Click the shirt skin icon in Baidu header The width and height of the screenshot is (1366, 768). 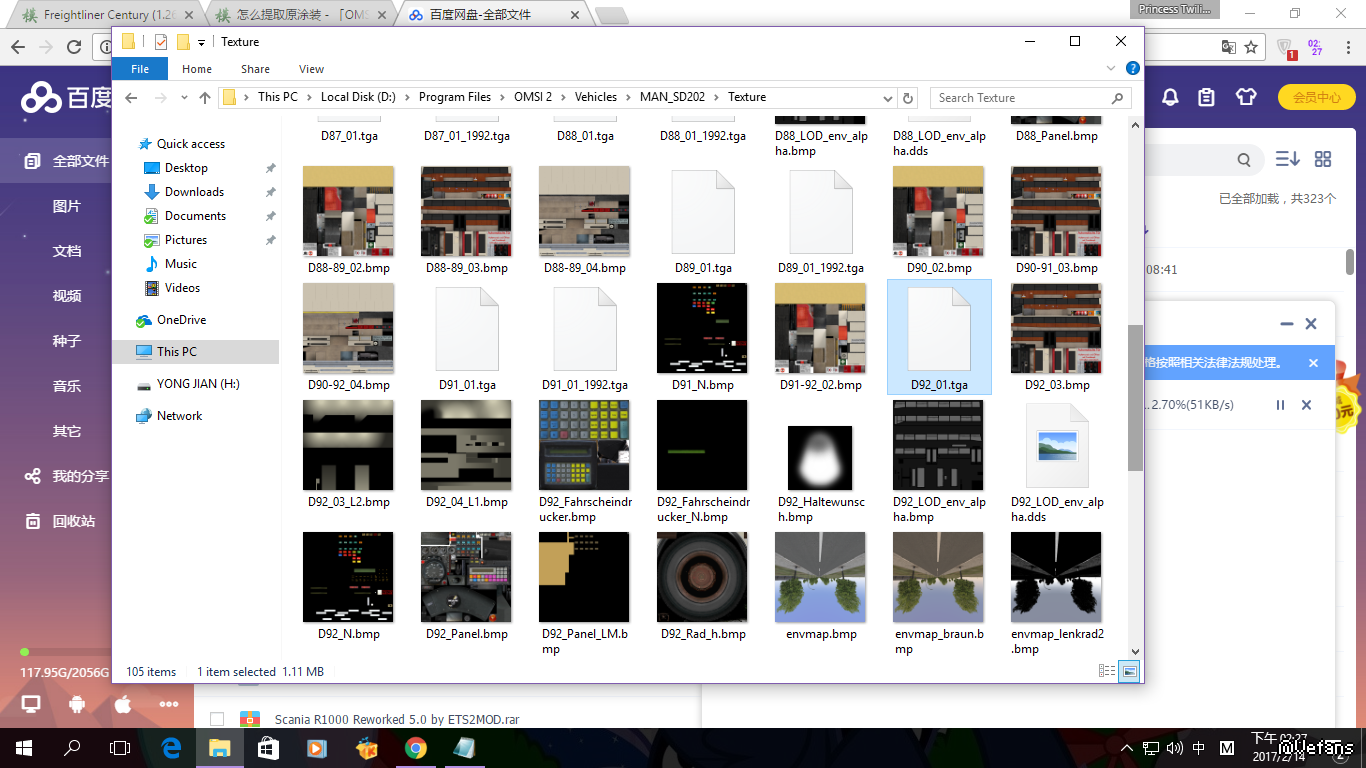pyautogui.click(x=1245, y=97)
